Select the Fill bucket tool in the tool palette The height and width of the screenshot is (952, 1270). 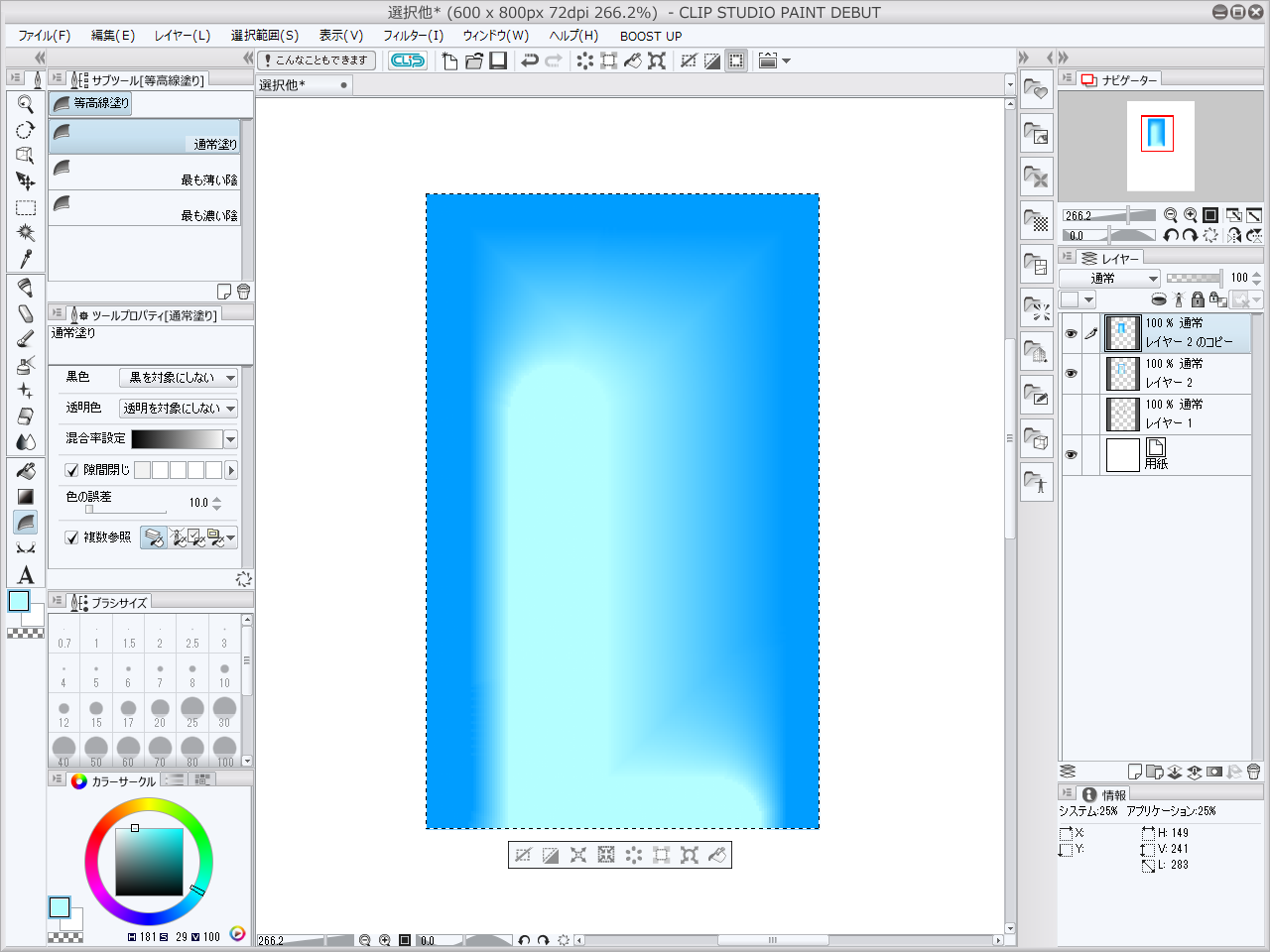pos(26,471)
